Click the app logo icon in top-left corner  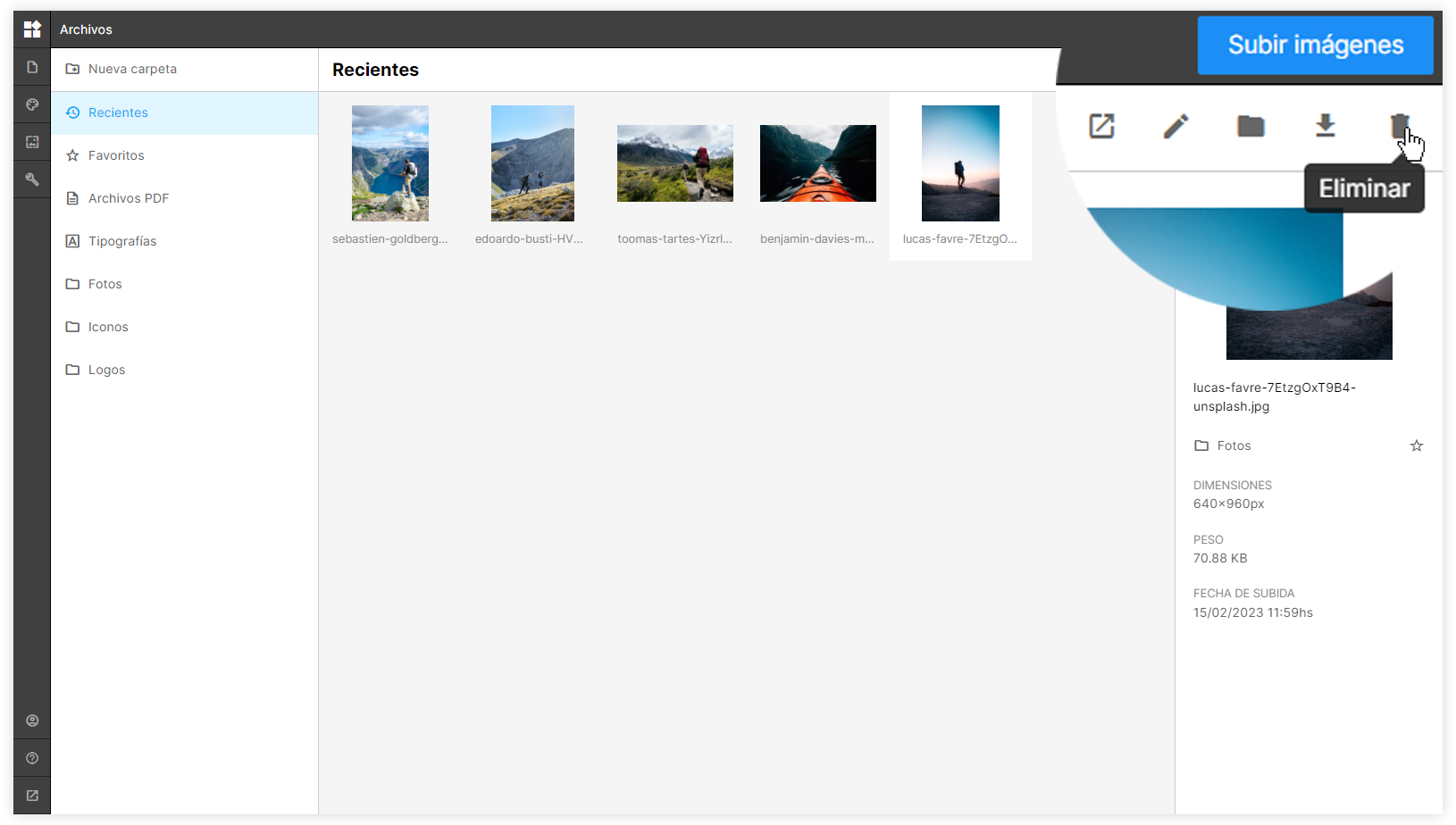(32, 29)
